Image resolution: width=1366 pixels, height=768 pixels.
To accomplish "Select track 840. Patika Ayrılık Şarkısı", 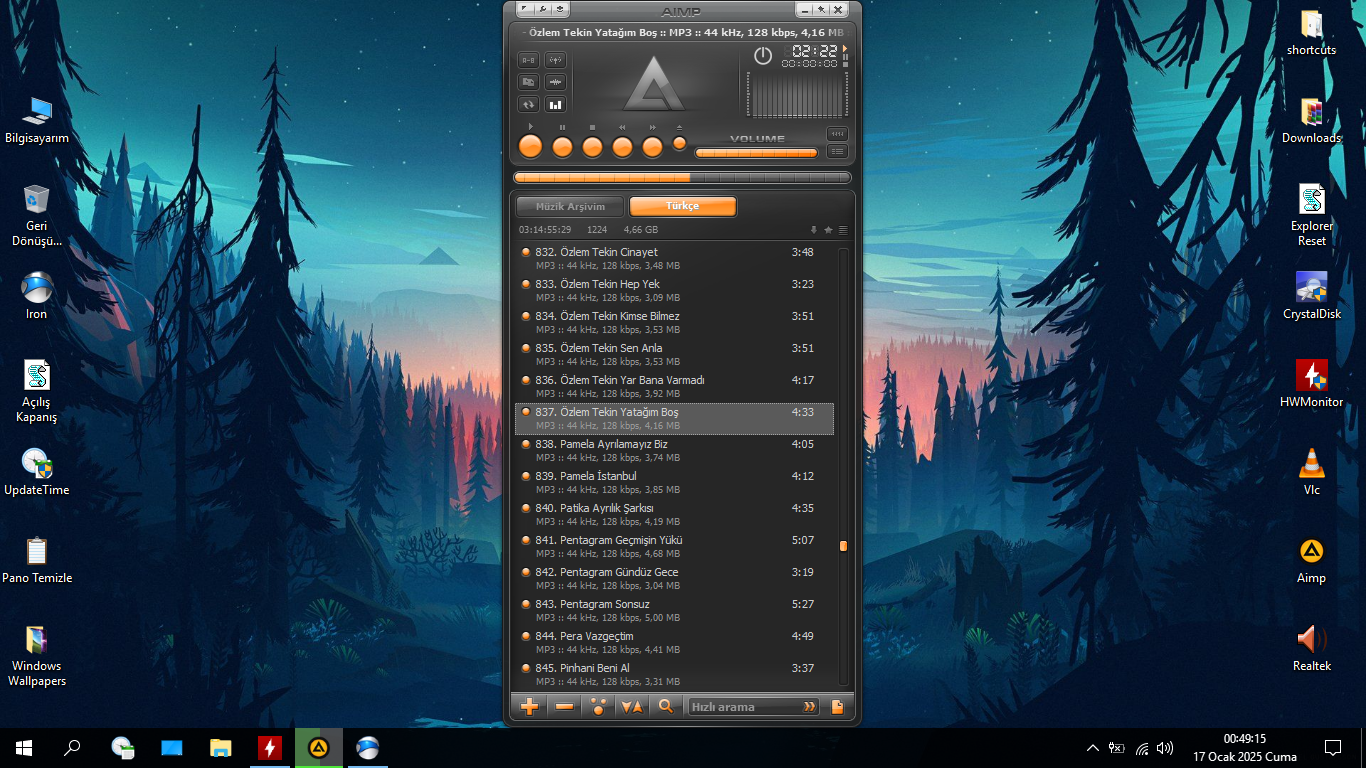I will [674, 515].
